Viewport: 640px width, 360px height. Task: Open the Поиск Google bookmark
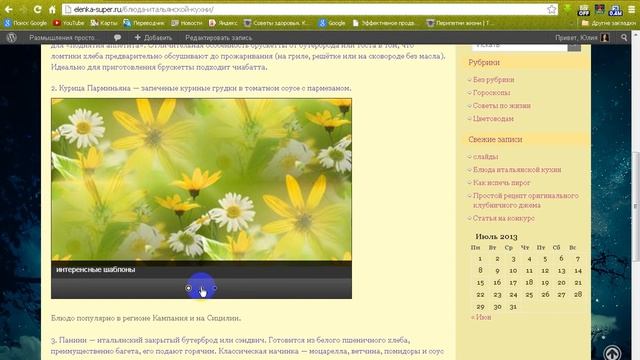[x=25, y=23]
